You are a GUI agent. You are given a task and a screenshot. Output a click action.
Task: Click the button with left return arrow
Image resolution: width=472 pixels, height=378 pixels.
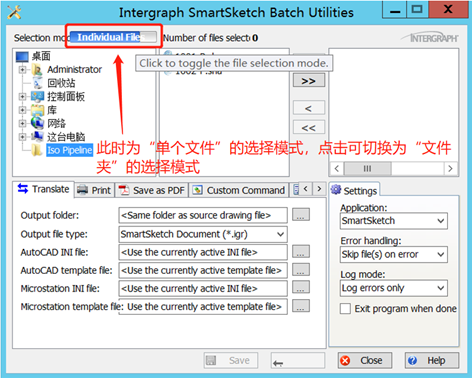[298, 360]
